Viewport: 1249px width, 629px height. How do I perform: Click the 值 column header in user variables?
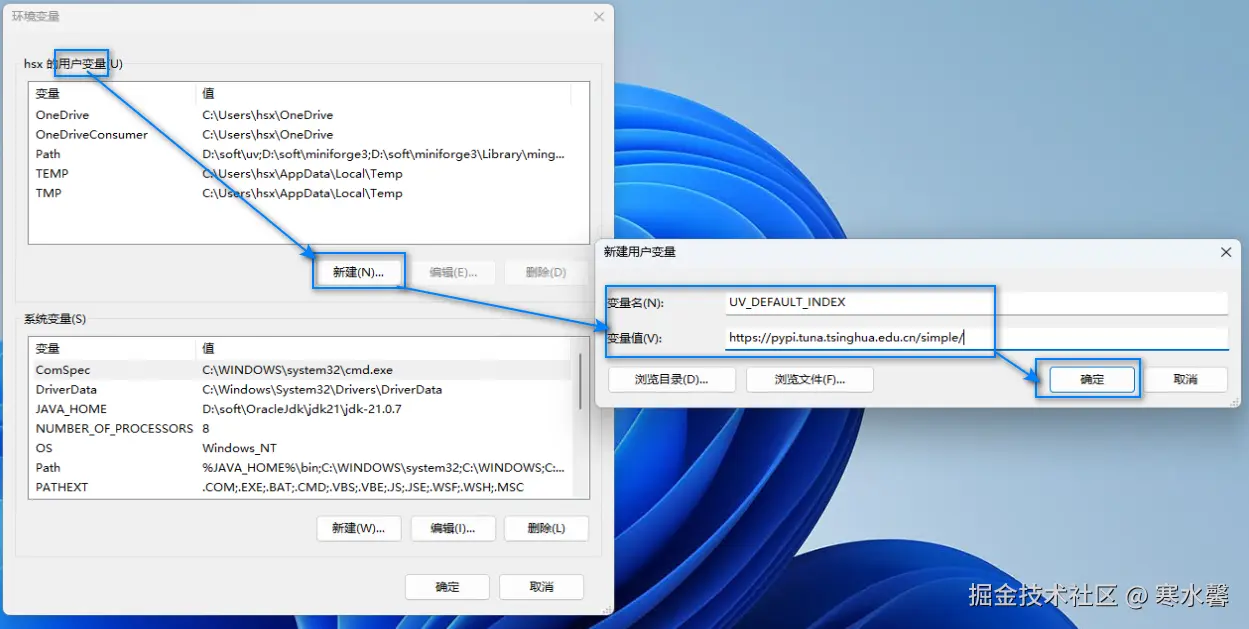383,93
